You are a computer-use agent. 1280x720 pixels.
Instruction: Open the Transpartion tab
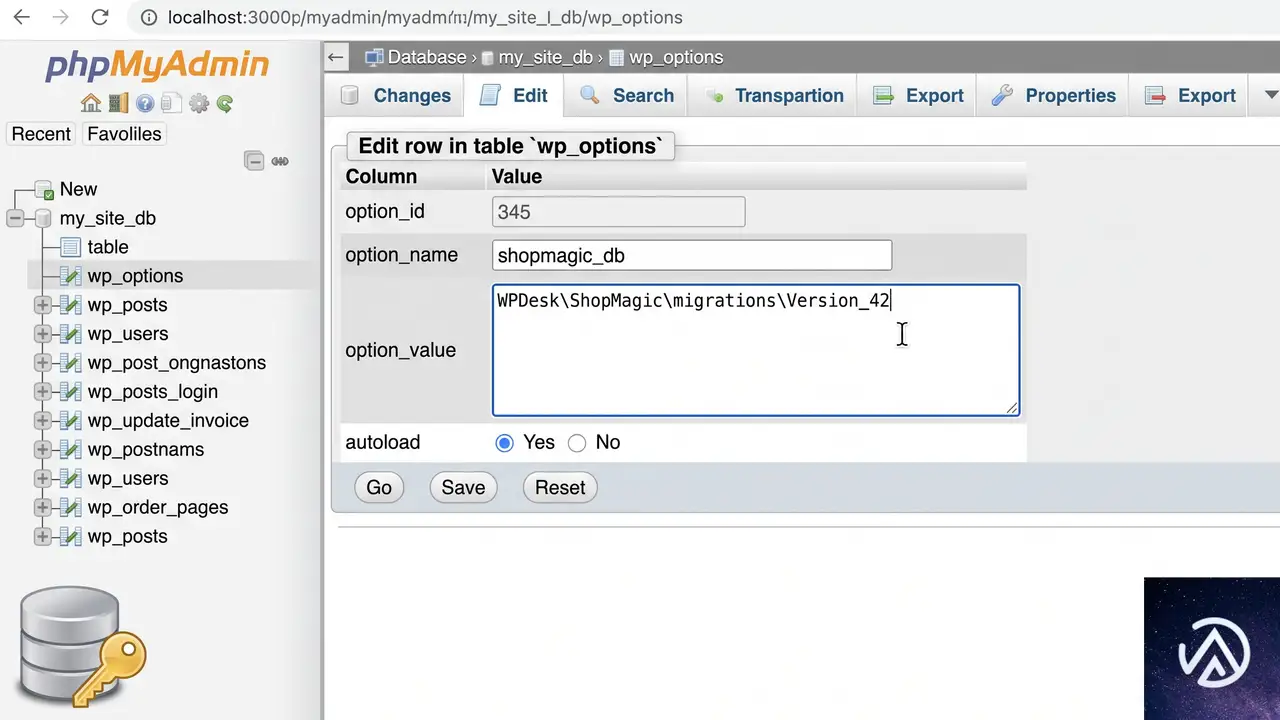point(774,95)
